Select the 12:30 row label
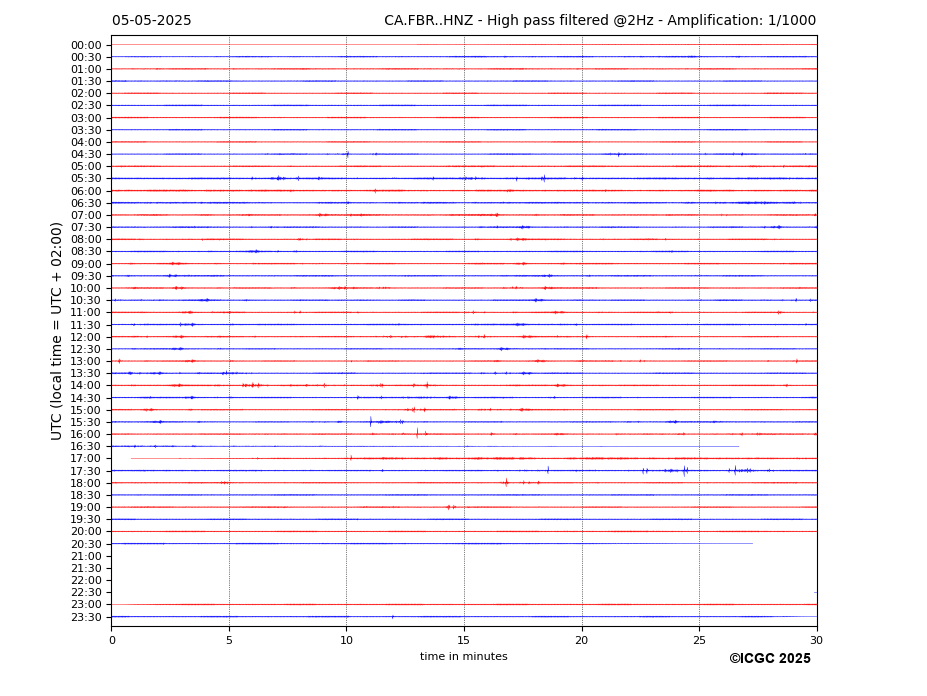 [x=86, y=349]
